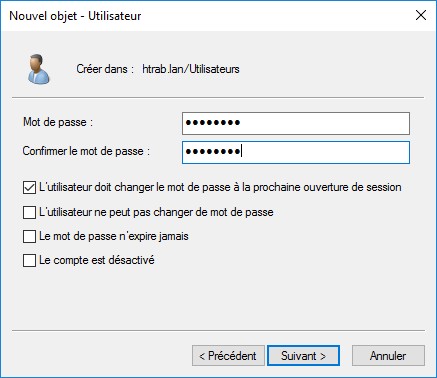The image size is (437, 378).
Task: Click the 'Confirmer le mot de passe :' label
Action: [x=86, y=151]
